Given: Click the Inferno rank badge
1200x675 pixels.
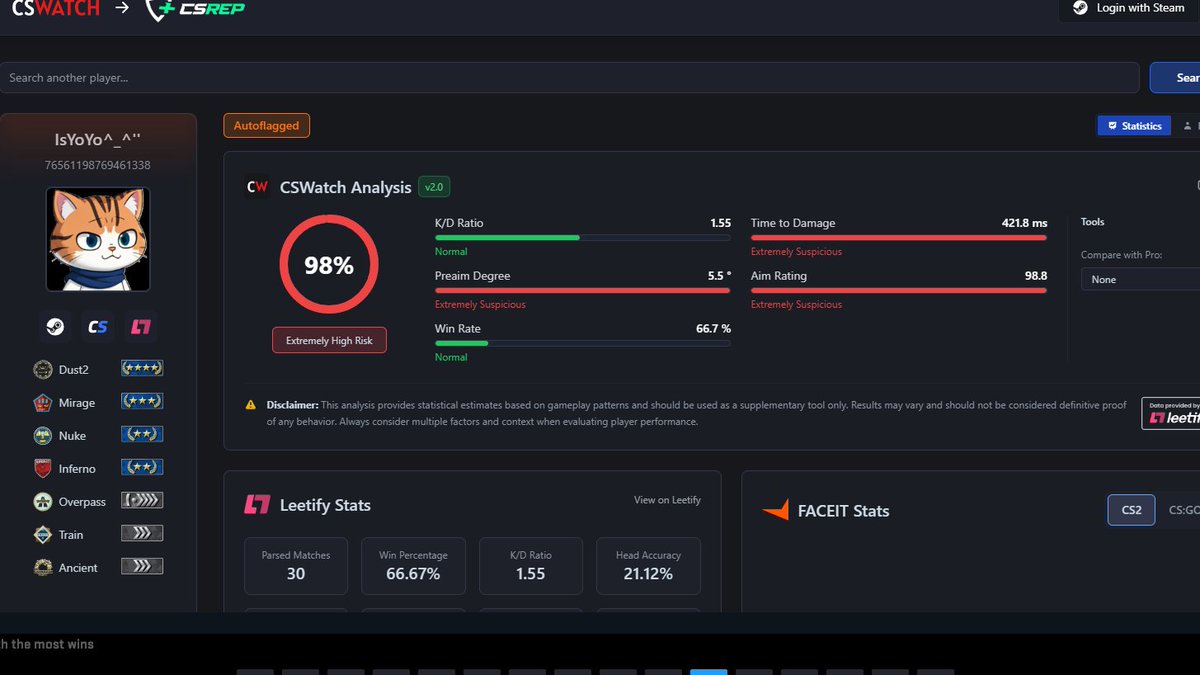Looking at the screenshot, I should coord(142,467).
